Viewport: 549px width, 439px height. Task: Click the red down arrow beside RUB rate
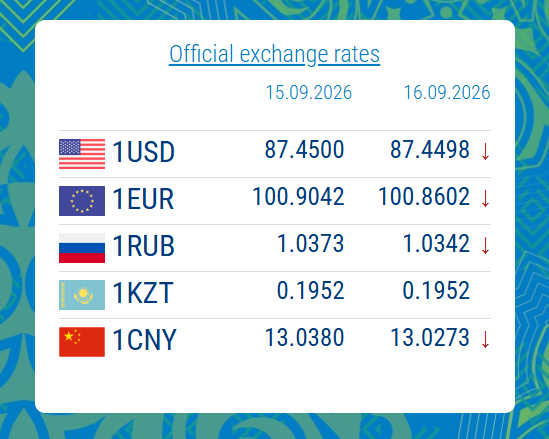(485, 245)
